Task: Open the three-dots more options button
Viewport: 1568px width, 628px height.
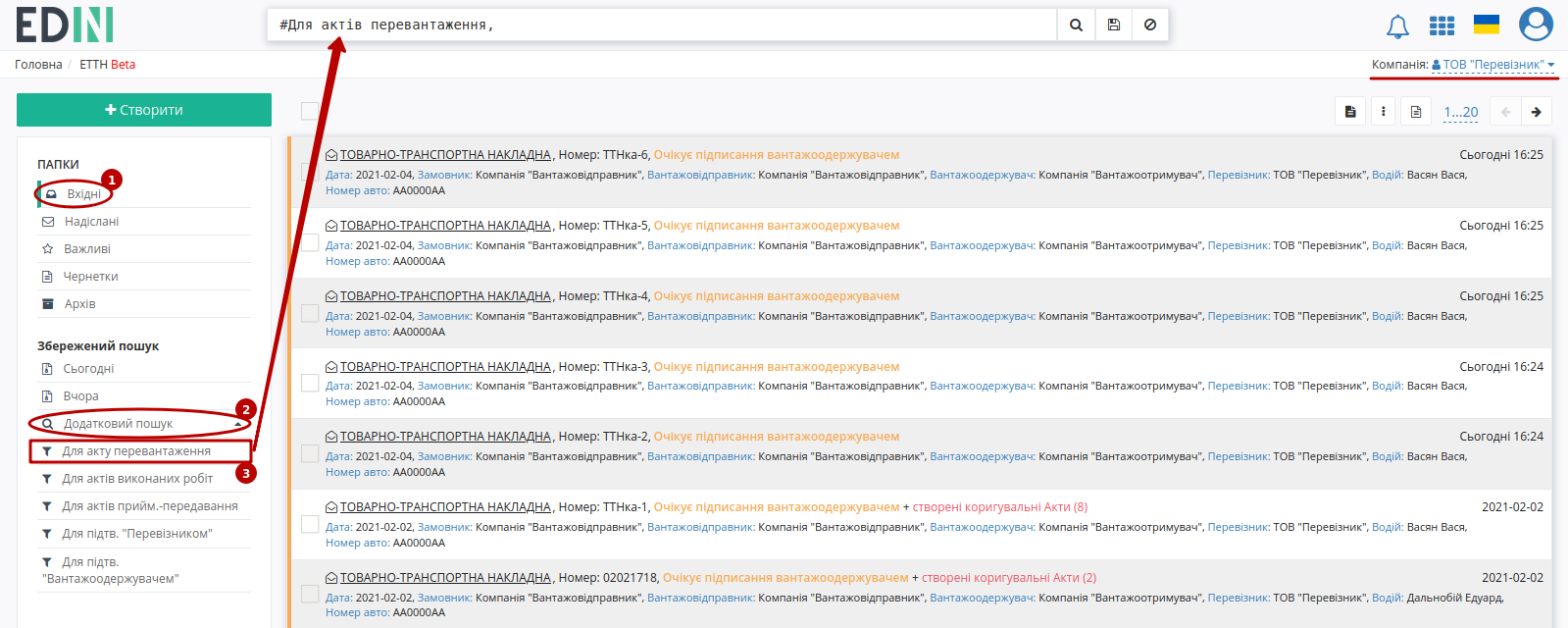Action: (x=1383, y=112)
